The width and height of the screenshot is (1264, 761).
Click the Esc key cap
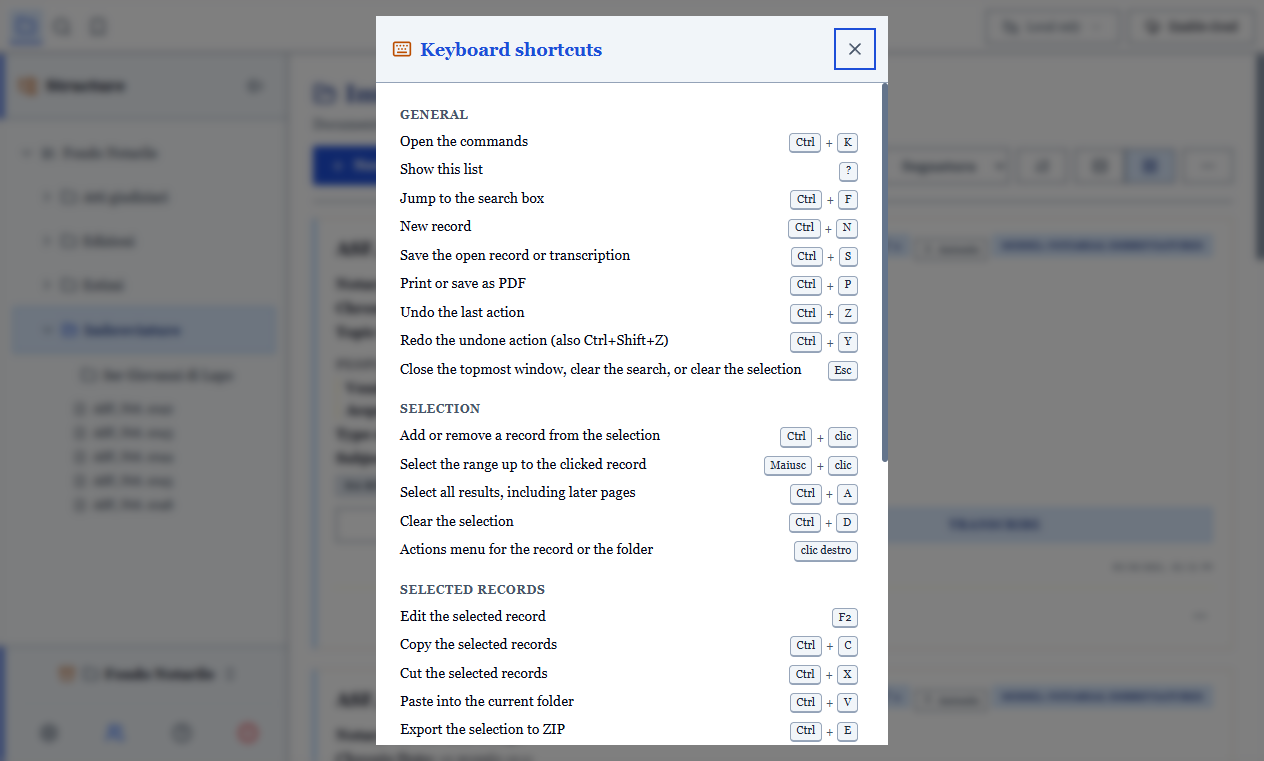(843, 371)
